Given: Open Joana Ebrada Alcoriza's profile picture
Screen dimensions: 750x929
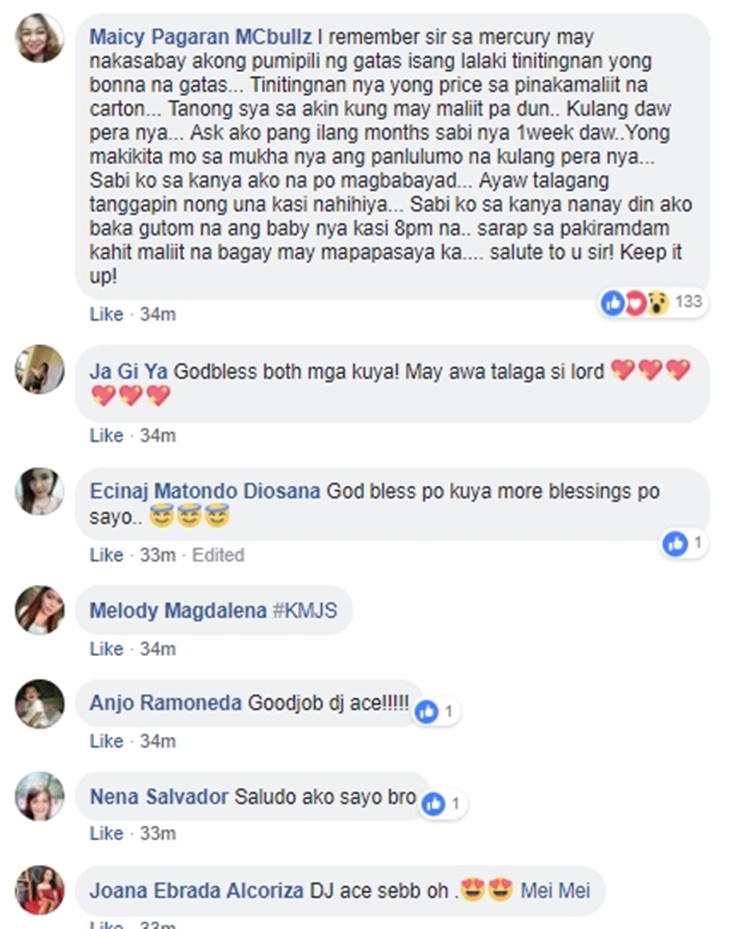Looking at the screenshot, I should coord(40,890).
